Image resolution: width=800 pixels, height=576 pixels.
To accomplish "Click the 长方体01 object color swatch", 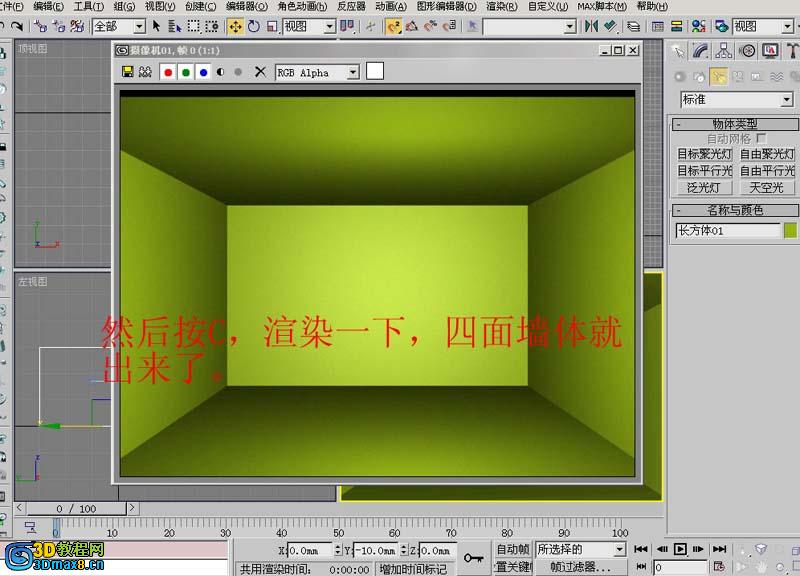I will 790,230.
